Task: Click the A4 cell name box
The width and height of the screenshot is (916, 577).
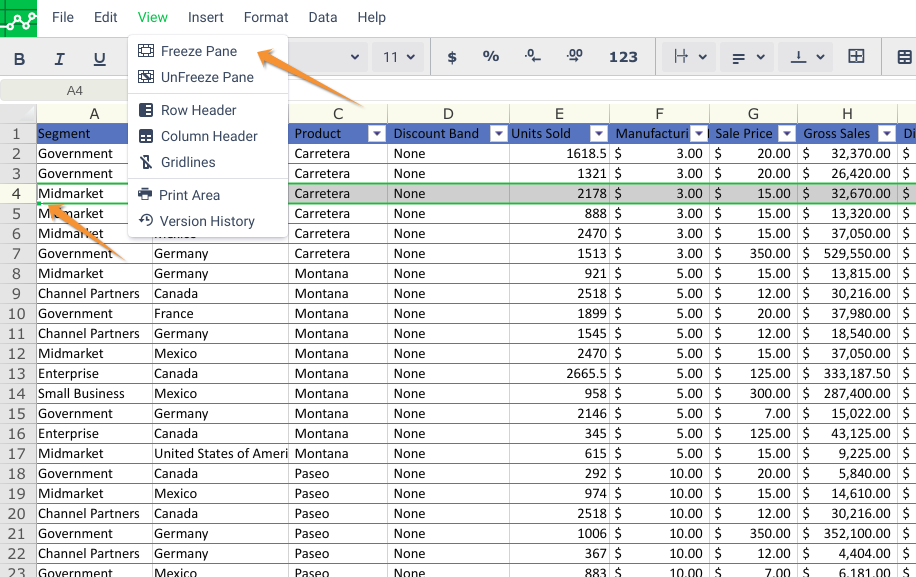Action: pos(75,91)
